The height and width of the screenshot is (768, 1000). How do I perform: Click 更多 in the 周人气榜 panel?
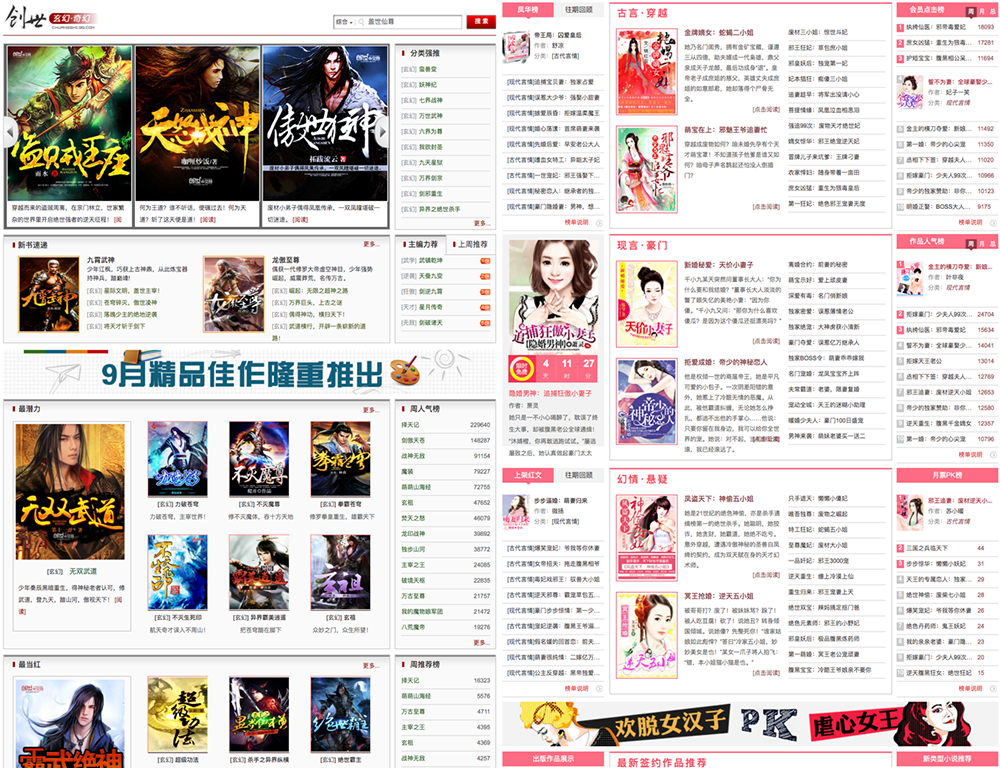click(482, 643)
